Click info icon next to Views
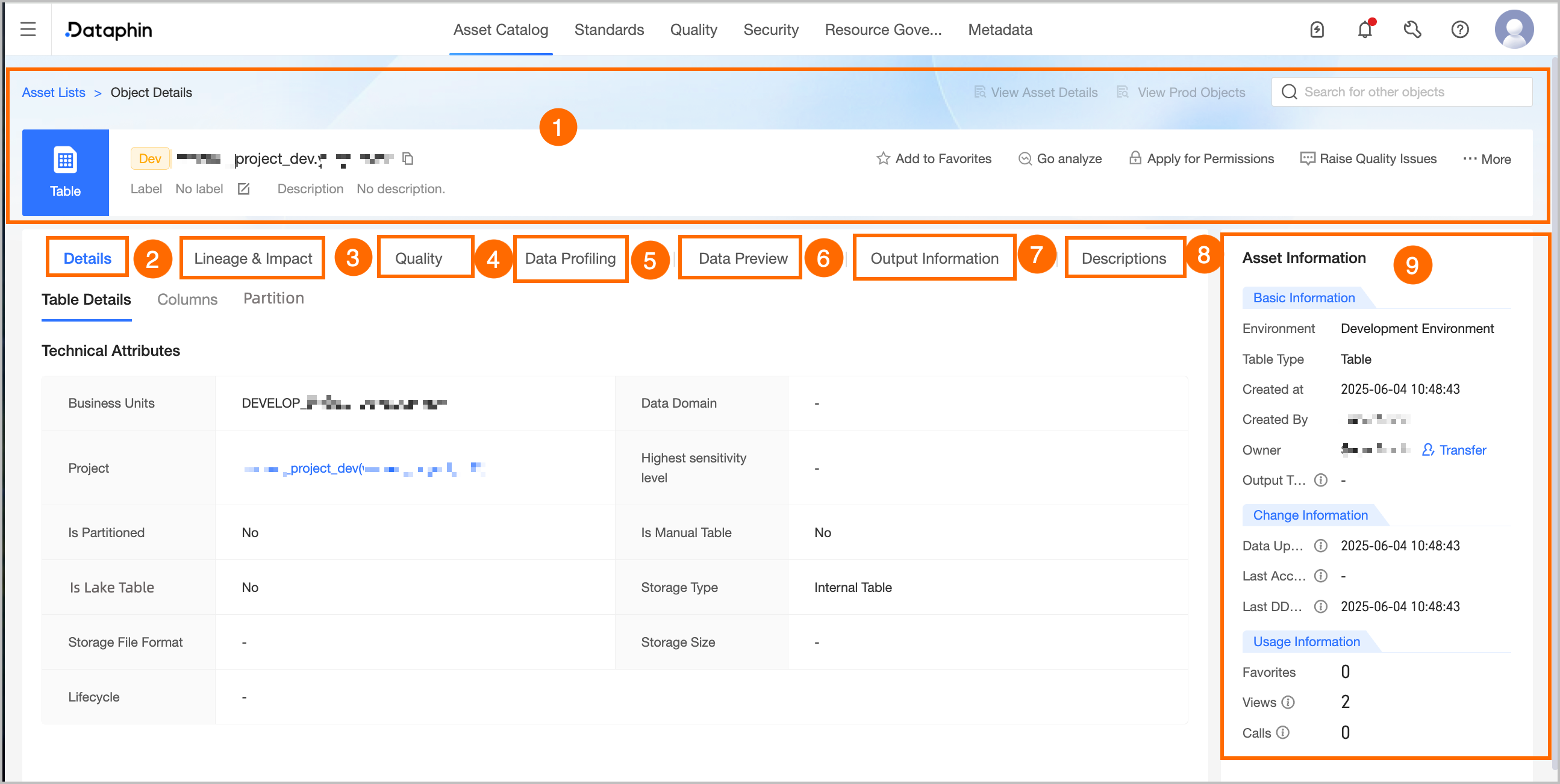1560x784 pixels. click(x=1288, y=702)
